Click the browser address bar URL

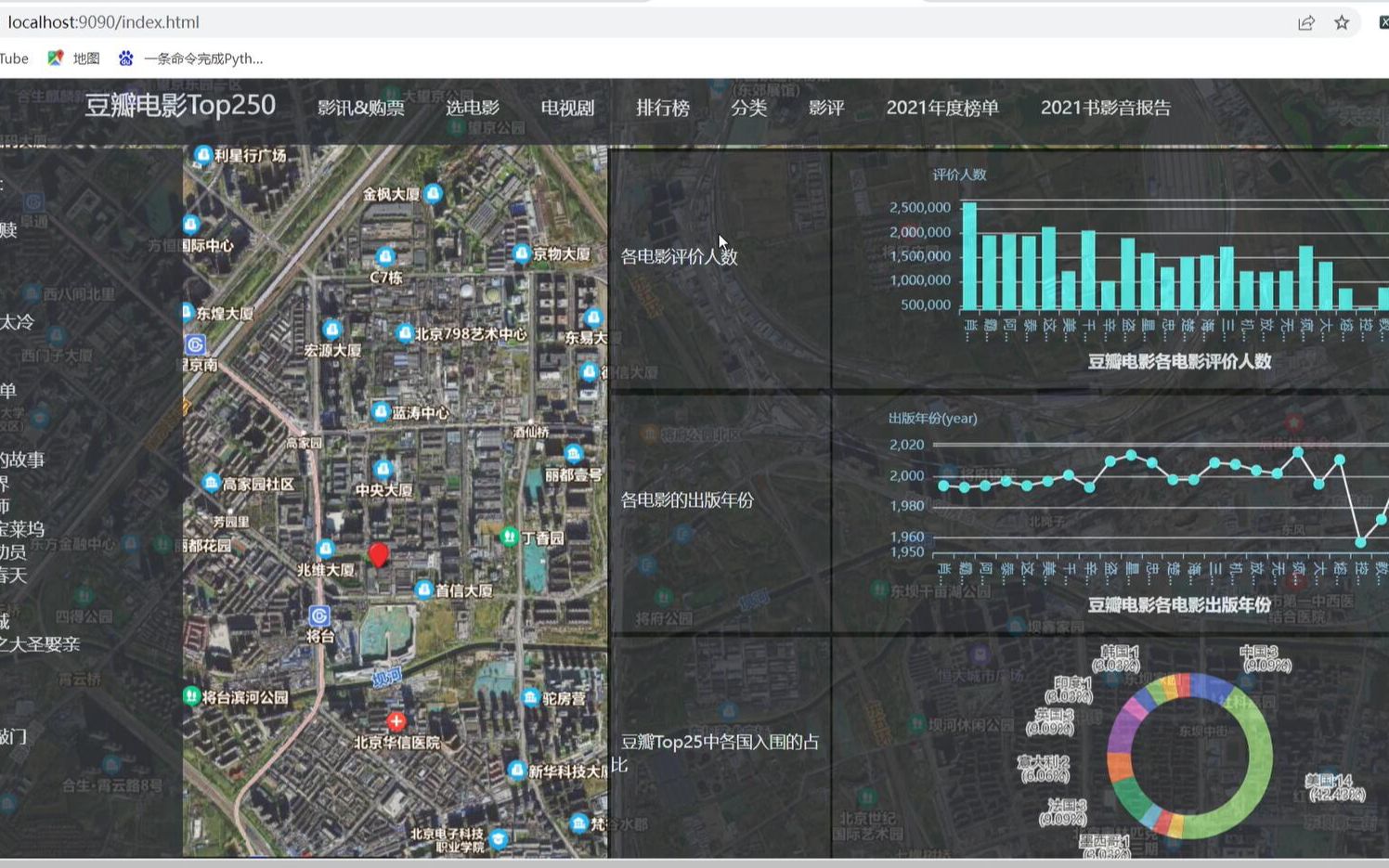[x=103, y=22]
